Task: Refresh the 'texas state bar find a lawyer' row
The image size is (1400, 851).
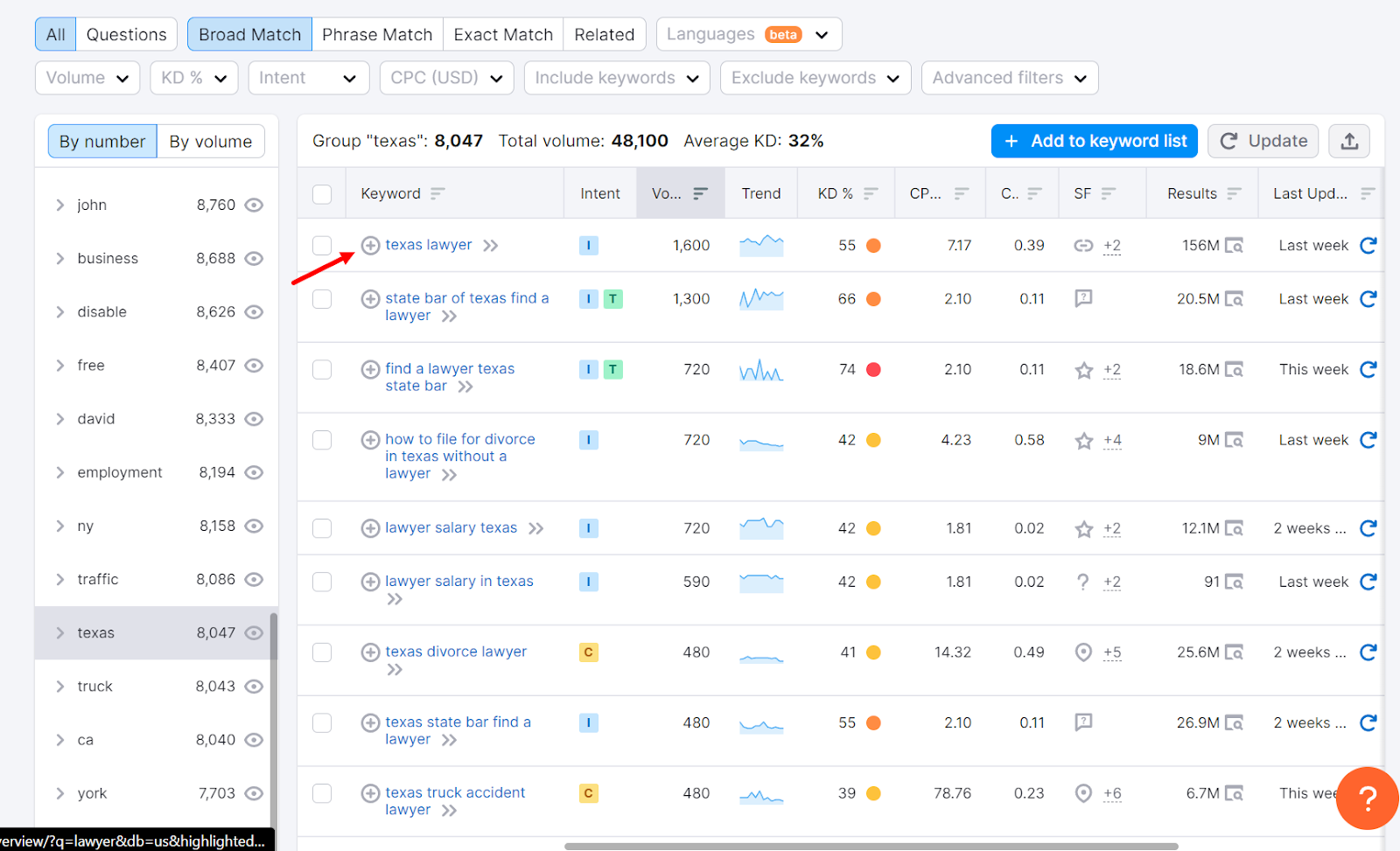Action: click(1368, 723)
